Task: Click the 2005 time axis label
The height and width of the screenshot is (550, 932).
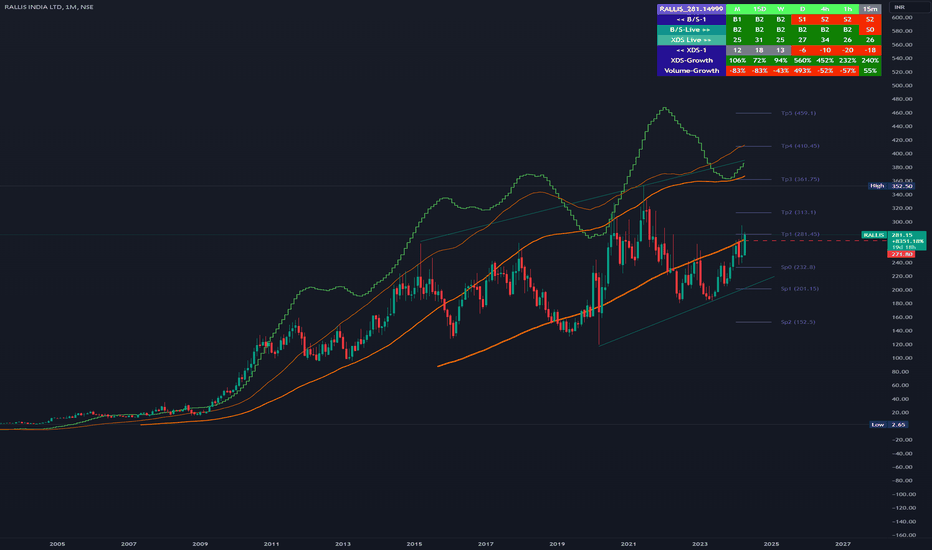Action: 57,544
